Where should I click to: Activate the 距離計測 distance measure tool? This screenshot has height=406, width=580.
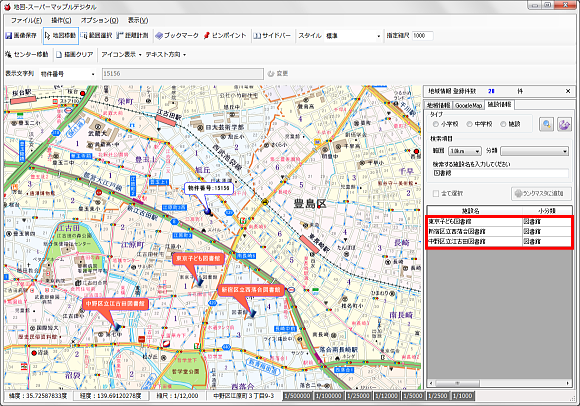(132, 36)
